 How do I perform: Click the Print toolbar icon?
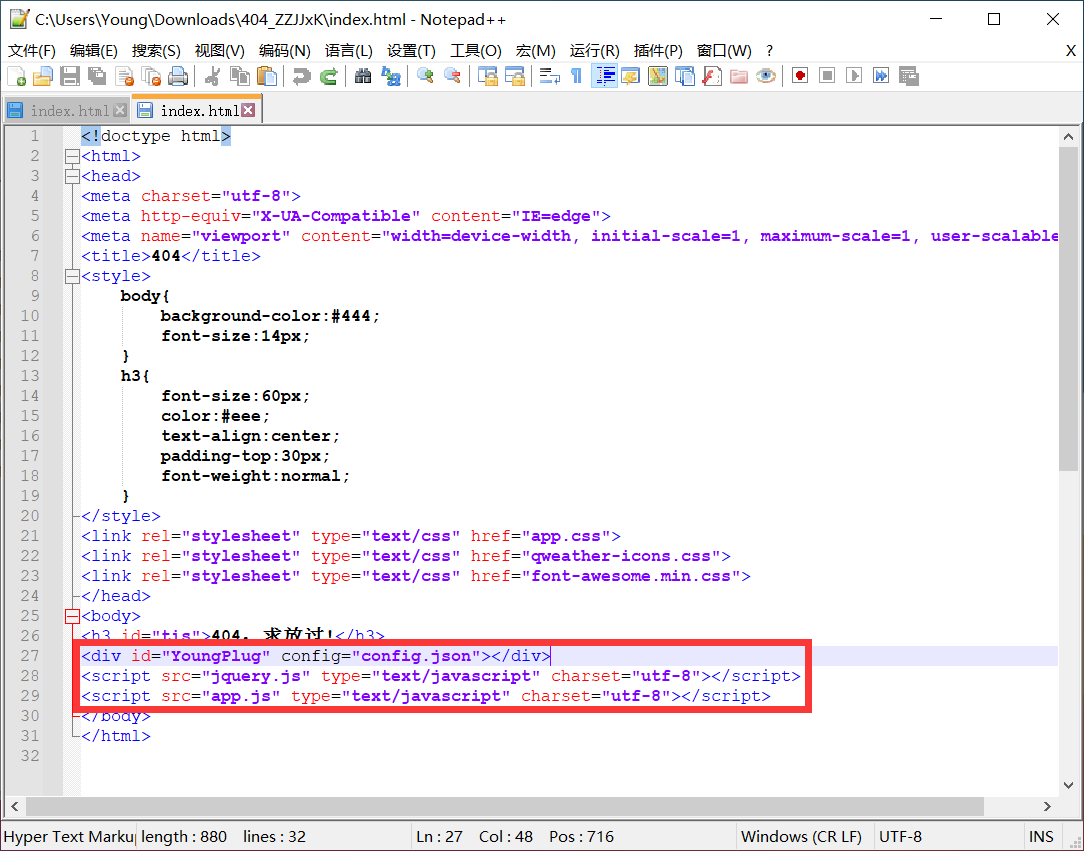(178, 76)
